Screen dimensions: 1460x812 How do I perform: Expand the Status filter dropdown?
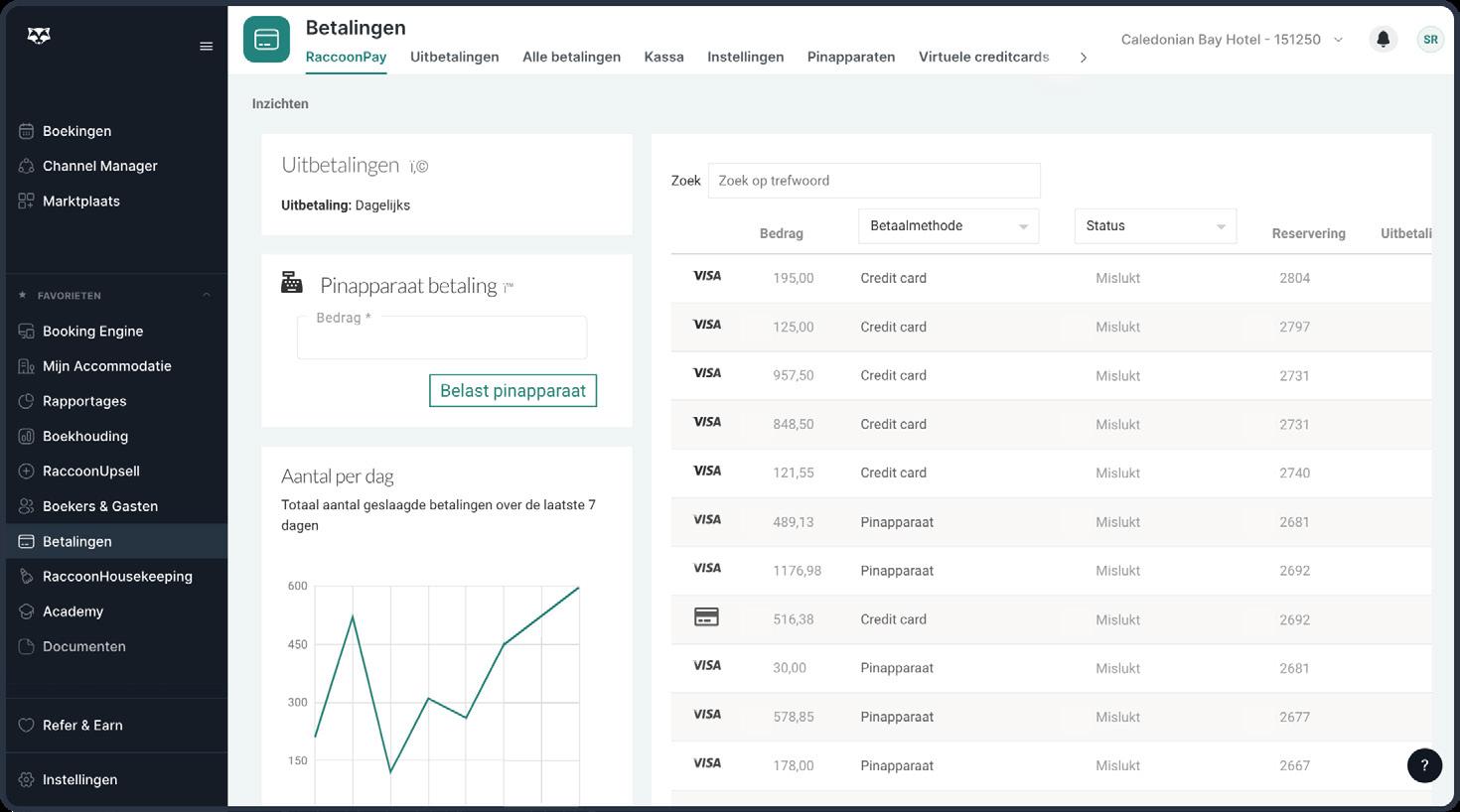(1154, 226)
